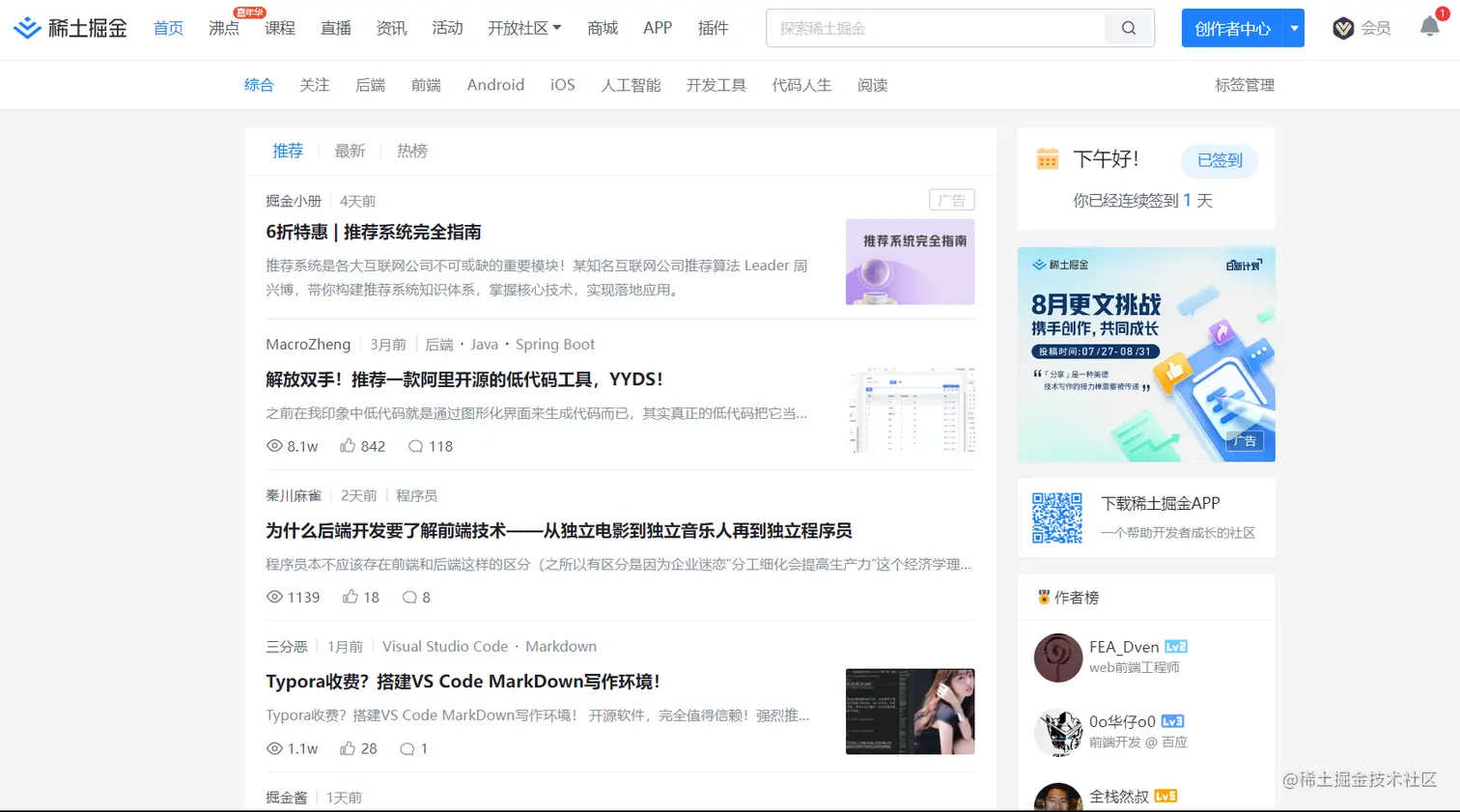
Task: Open 插件 in top navigation
Action: (714, 28)
